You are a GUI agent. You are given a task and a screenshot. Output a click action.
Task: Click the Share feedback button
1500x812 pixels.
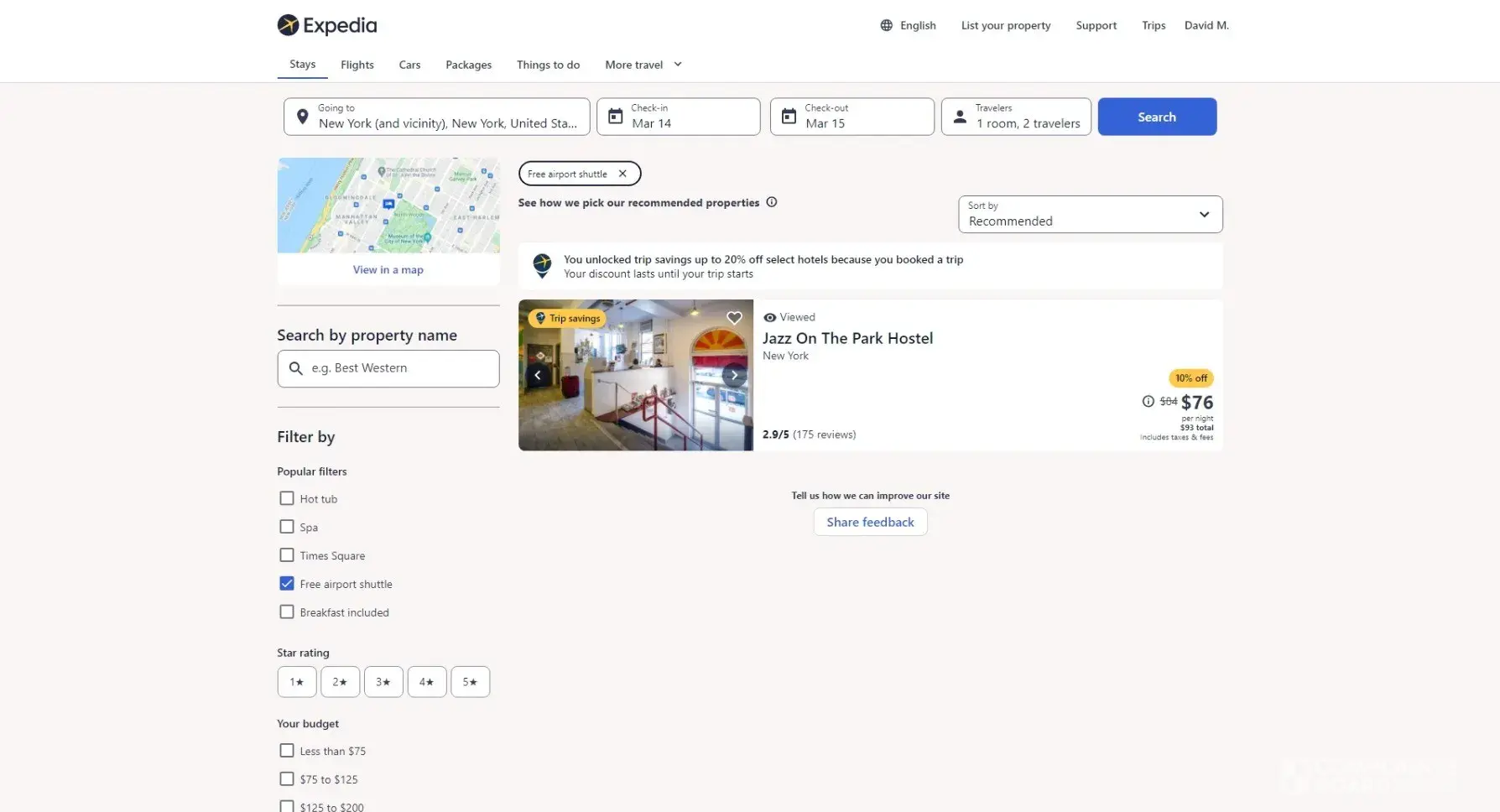tap(870, 522)
